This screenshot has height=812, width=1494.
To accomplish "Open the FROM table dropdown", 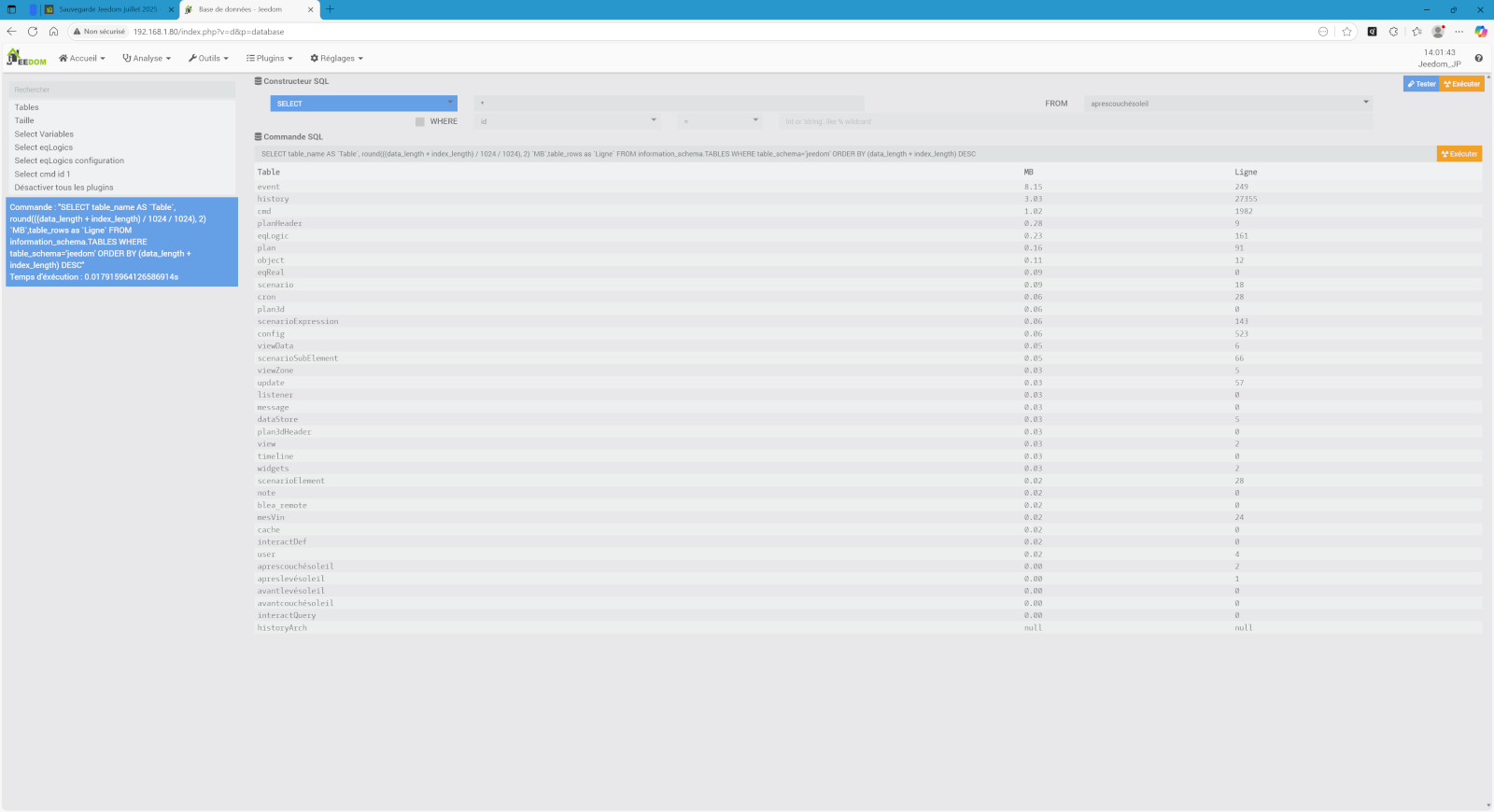I will 1229,104.
